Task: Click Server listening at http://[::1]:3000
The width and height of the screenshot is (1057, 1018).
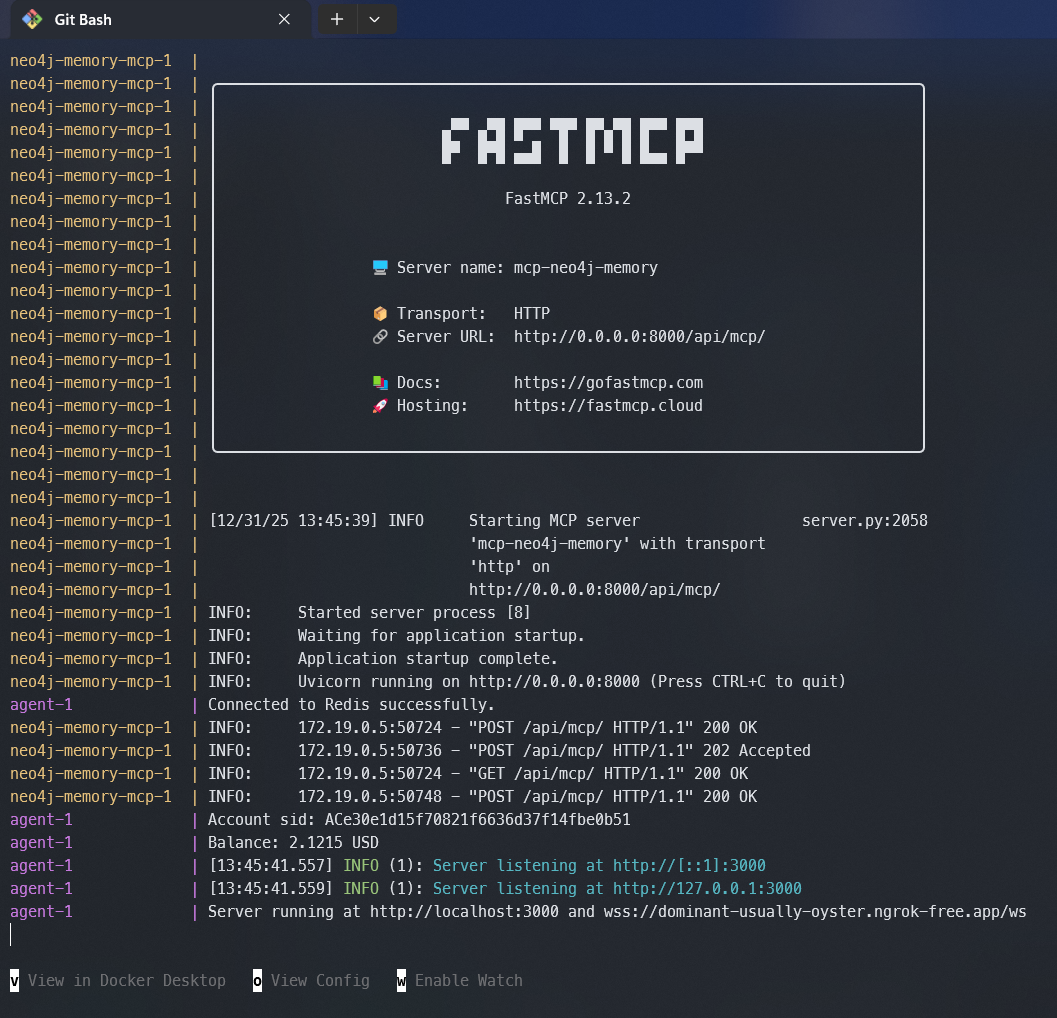Action: click(x=599, y=866)
